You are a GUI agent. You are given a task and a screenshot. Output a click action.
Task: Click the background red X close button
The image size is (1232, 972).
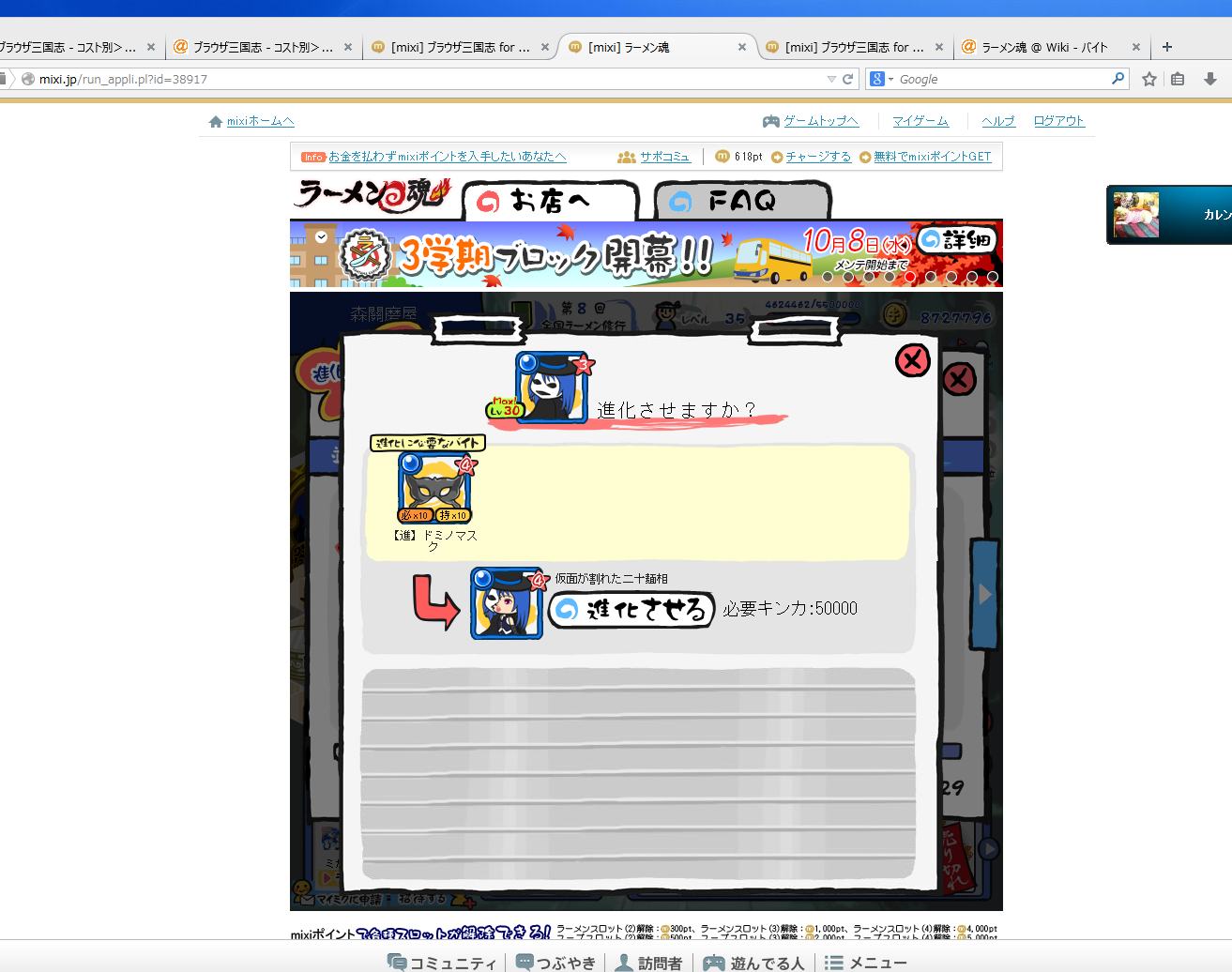coord(959,379)
